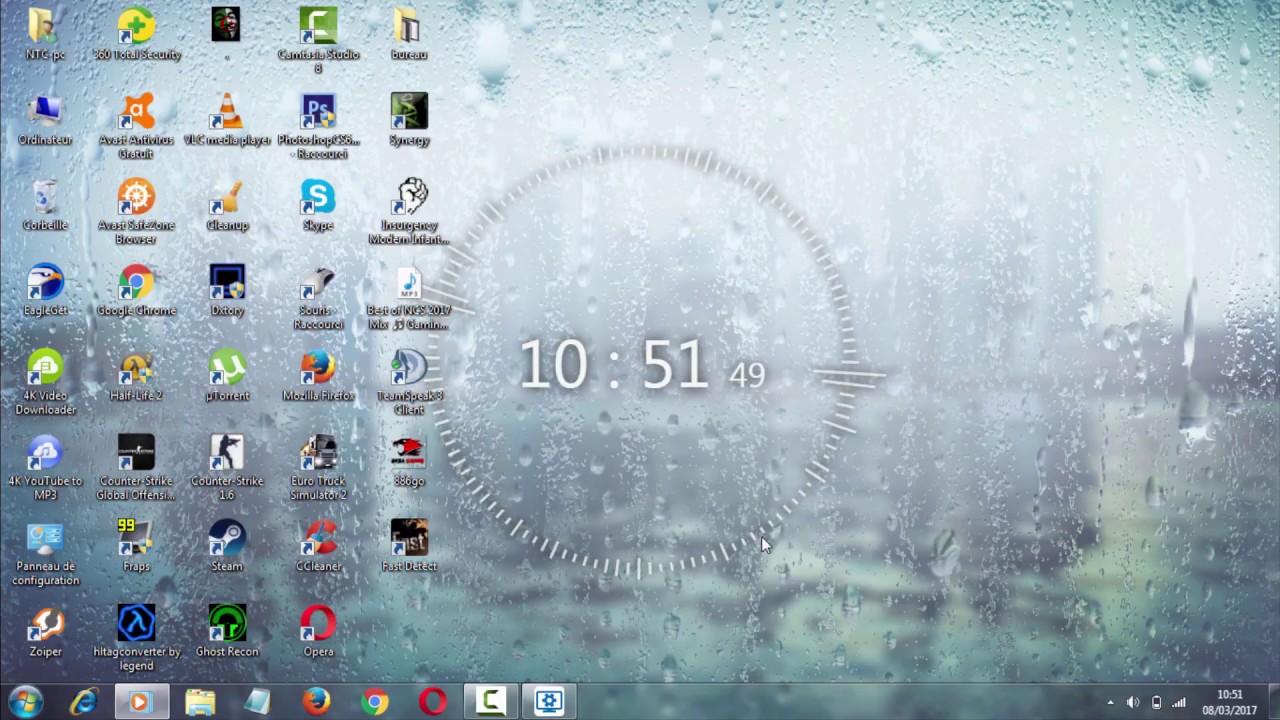The image size is (1280, 720).
Task: Open Camtasia Studio 8 from the desktop
Action: pos(318,25)
